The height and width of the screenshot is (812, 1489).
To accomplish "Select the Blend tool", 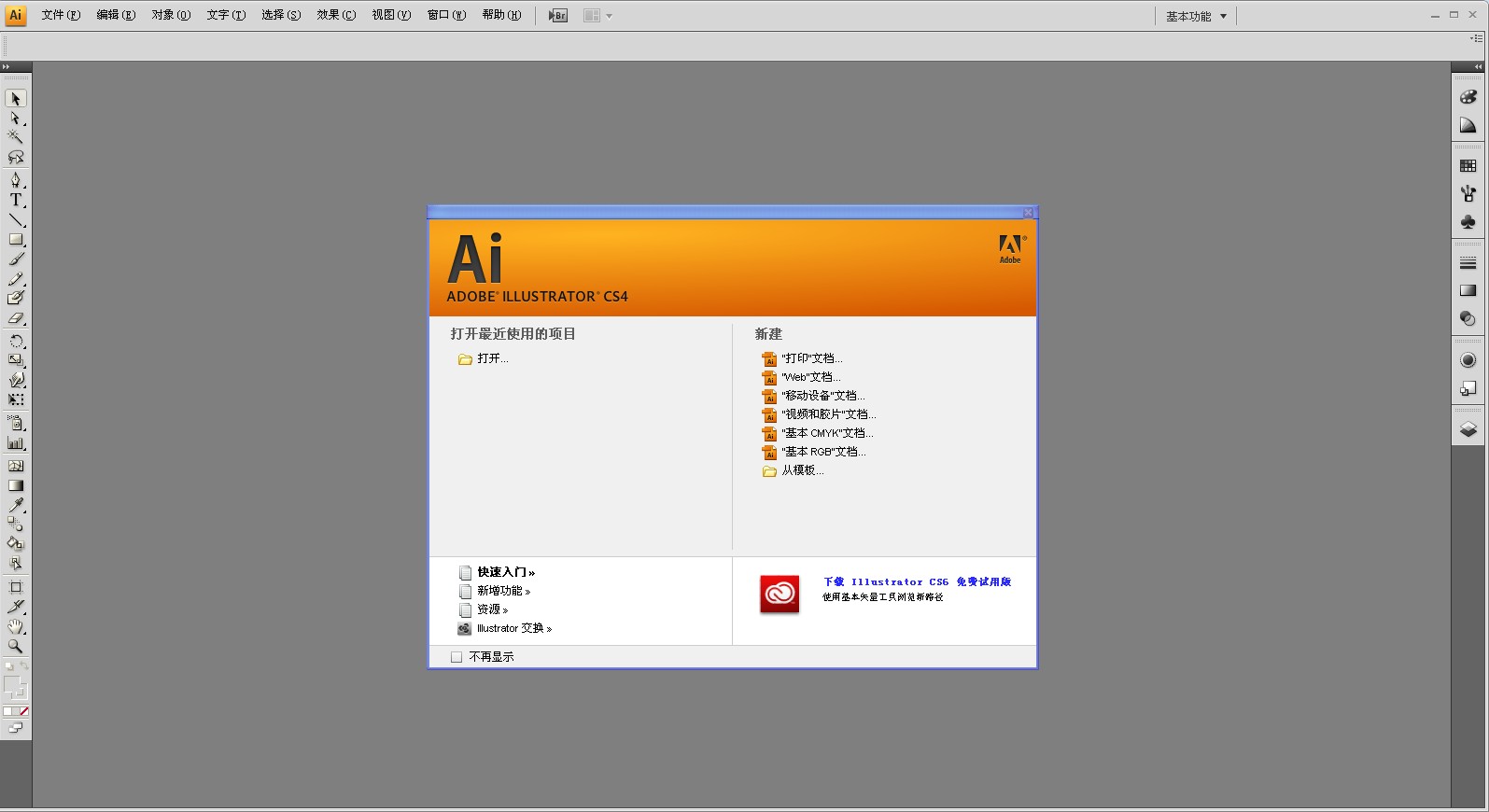I will pos(16,525).
